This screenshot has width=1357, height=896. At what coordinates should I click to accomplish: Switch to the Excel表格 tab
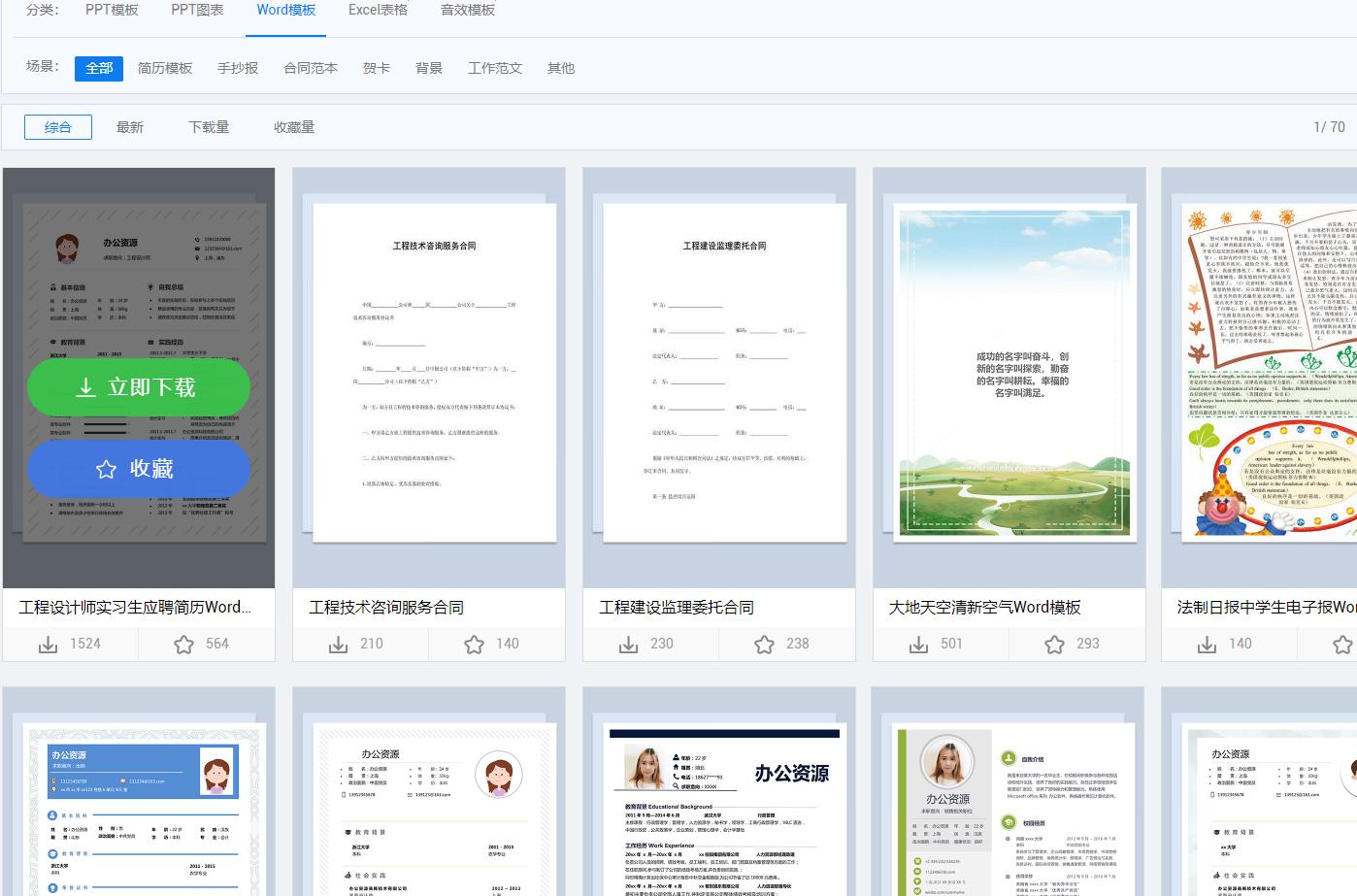tap(378, 12)
